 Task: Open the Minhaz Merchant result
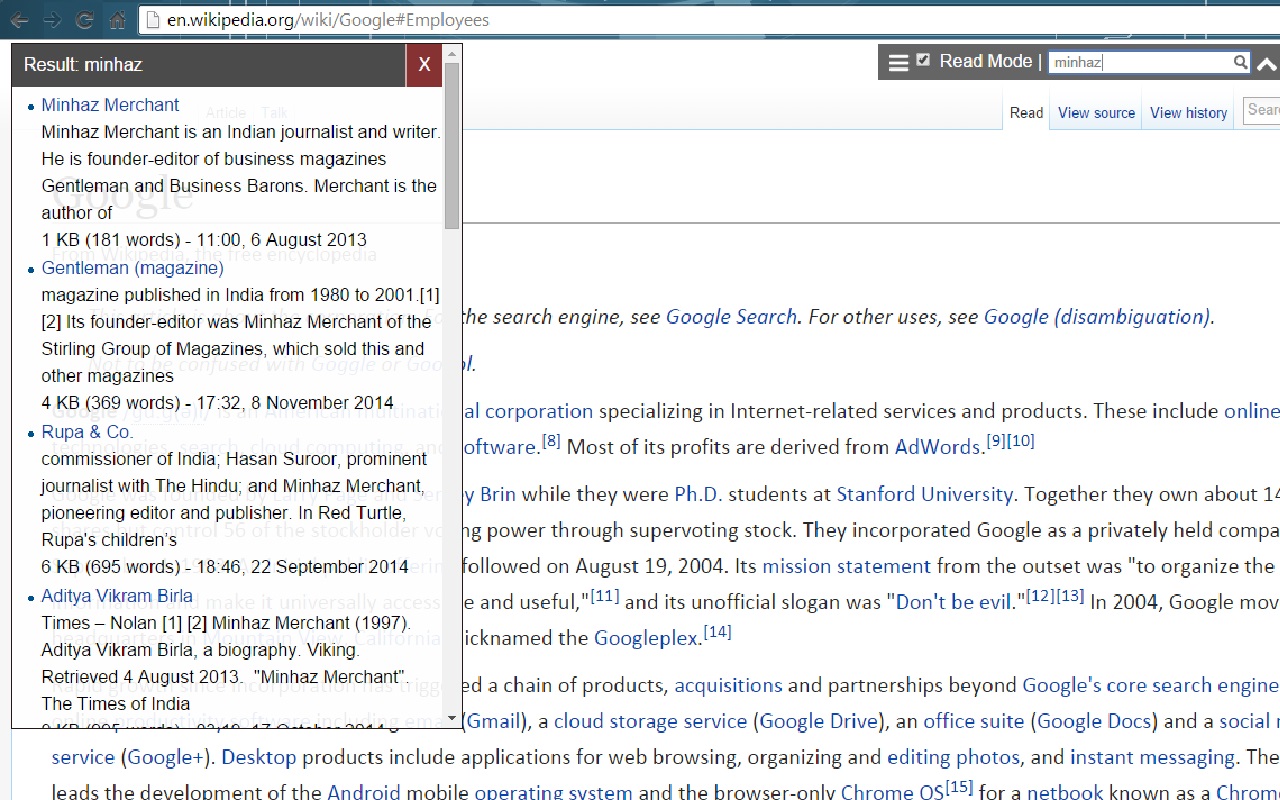click(x=110, y=105)
